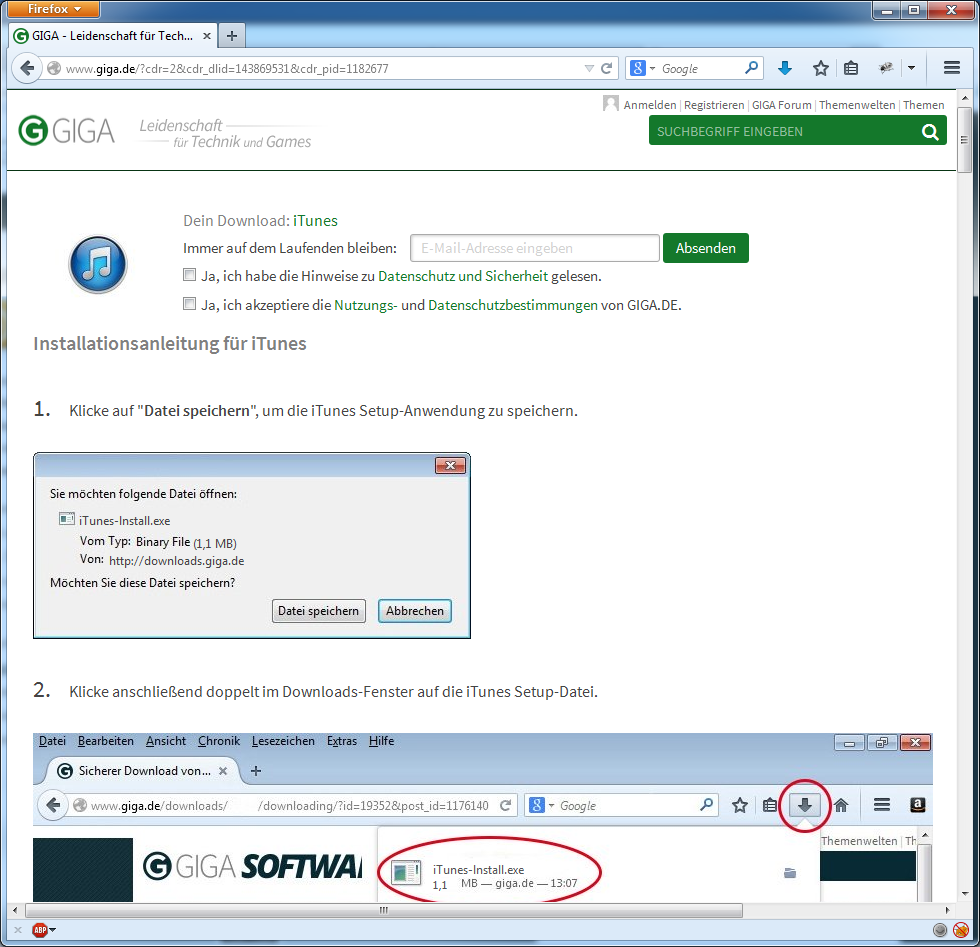Viewport: 980px width, 947px height.
Task: Open a new tab with plus button
Action: [232, 36]
